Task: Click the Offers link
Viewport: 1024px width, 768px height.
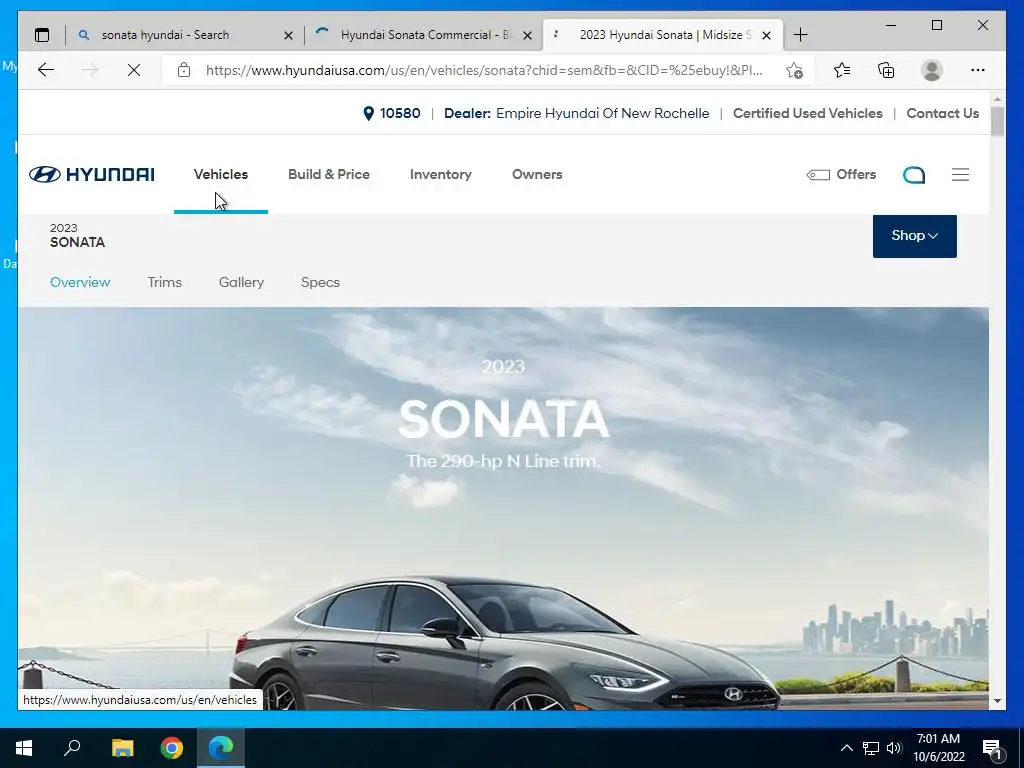Action: click(x=856, y=174)
